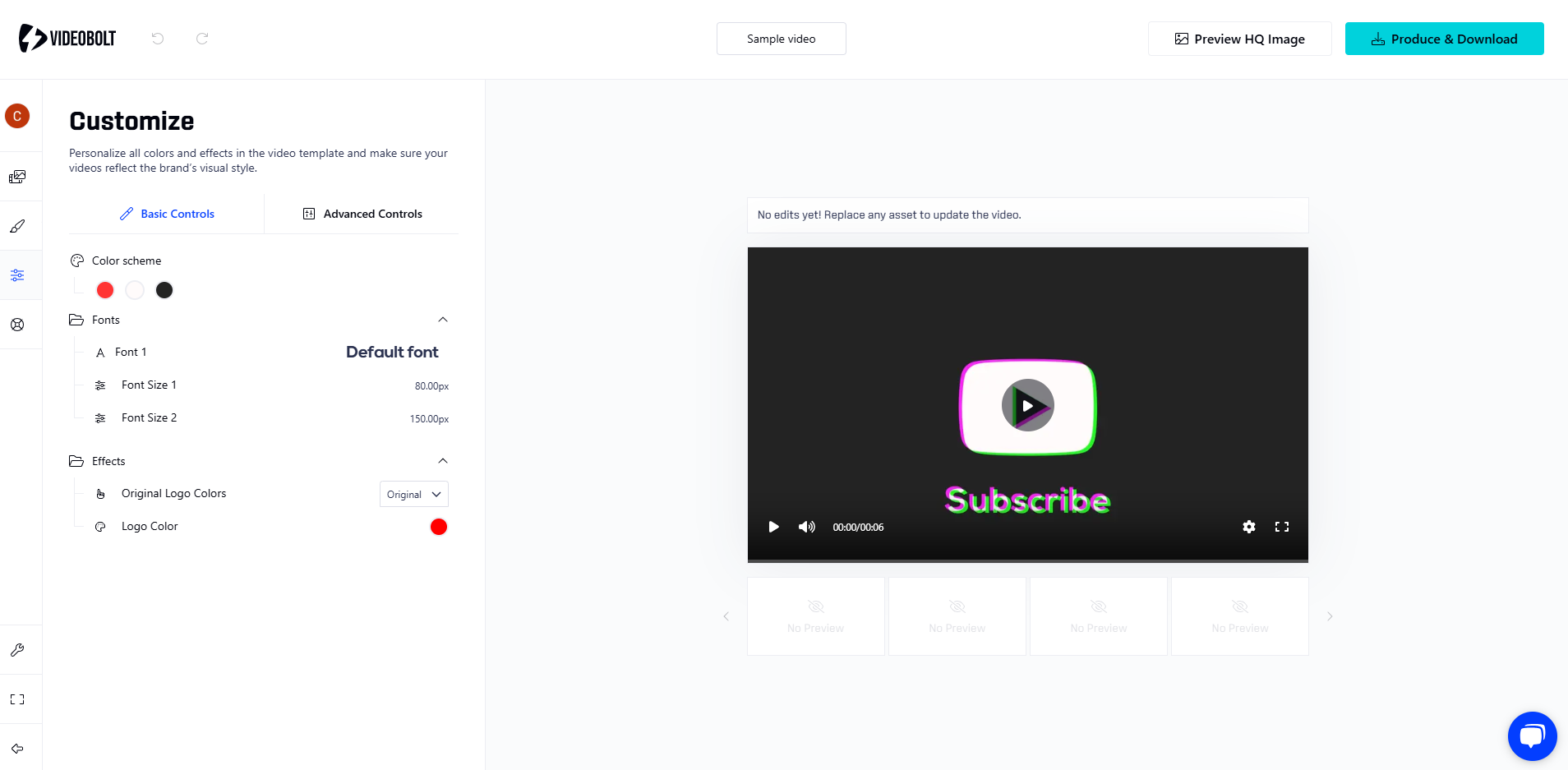Open the Original Logo Colors dropdown
This screenshot has width=1568, height=770.
pos(413,494)
